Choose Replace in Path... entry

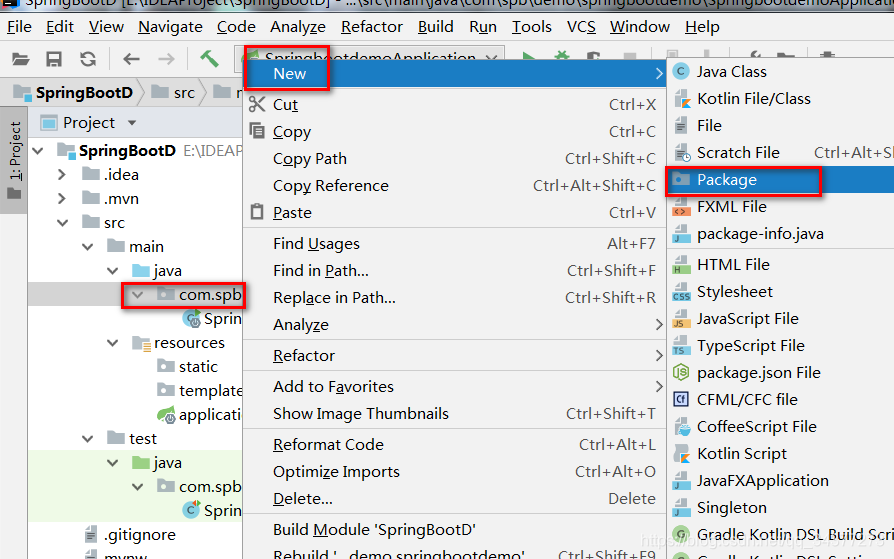point(455,298)
